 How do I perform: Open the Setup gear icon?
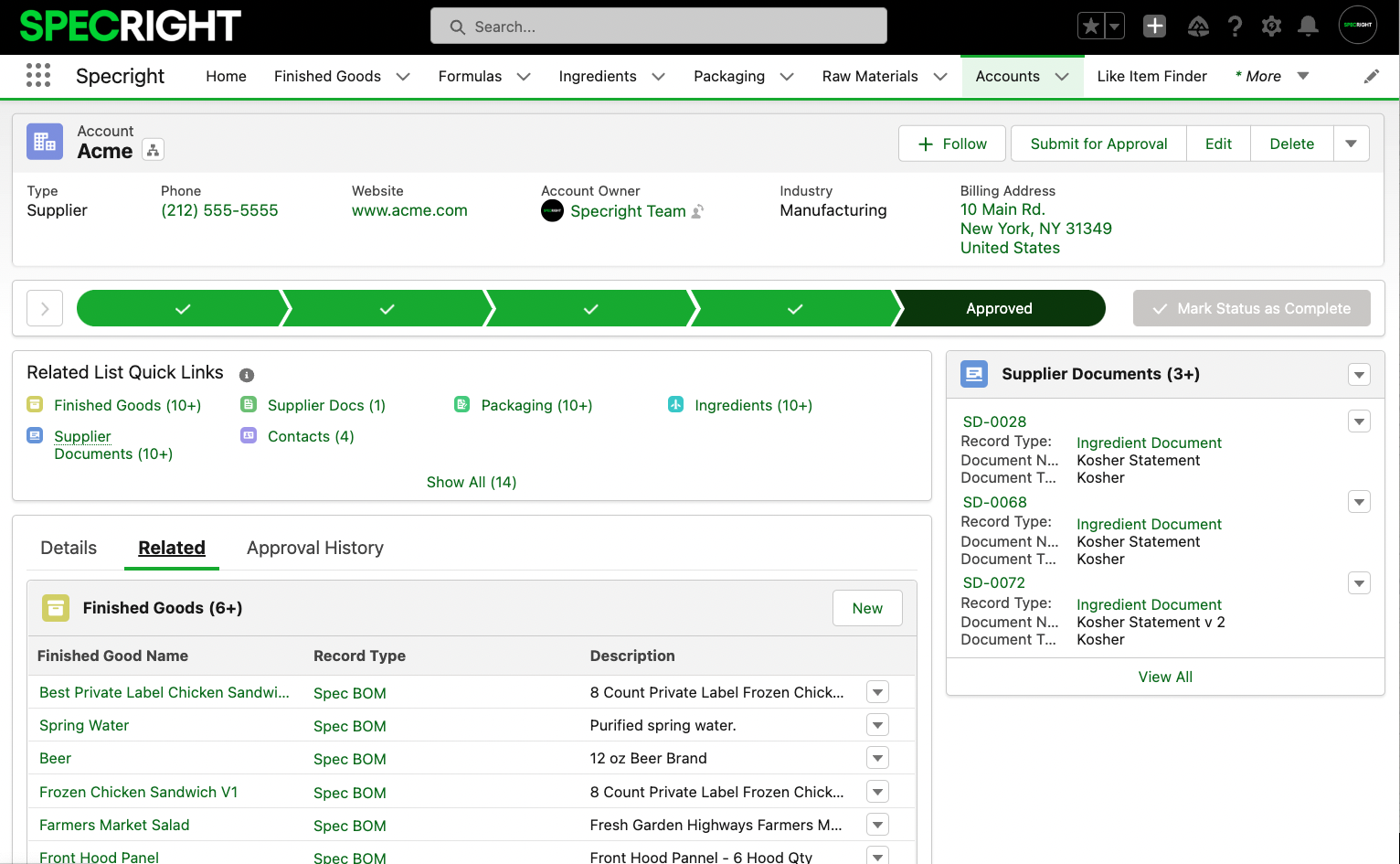click(1271, 27)
